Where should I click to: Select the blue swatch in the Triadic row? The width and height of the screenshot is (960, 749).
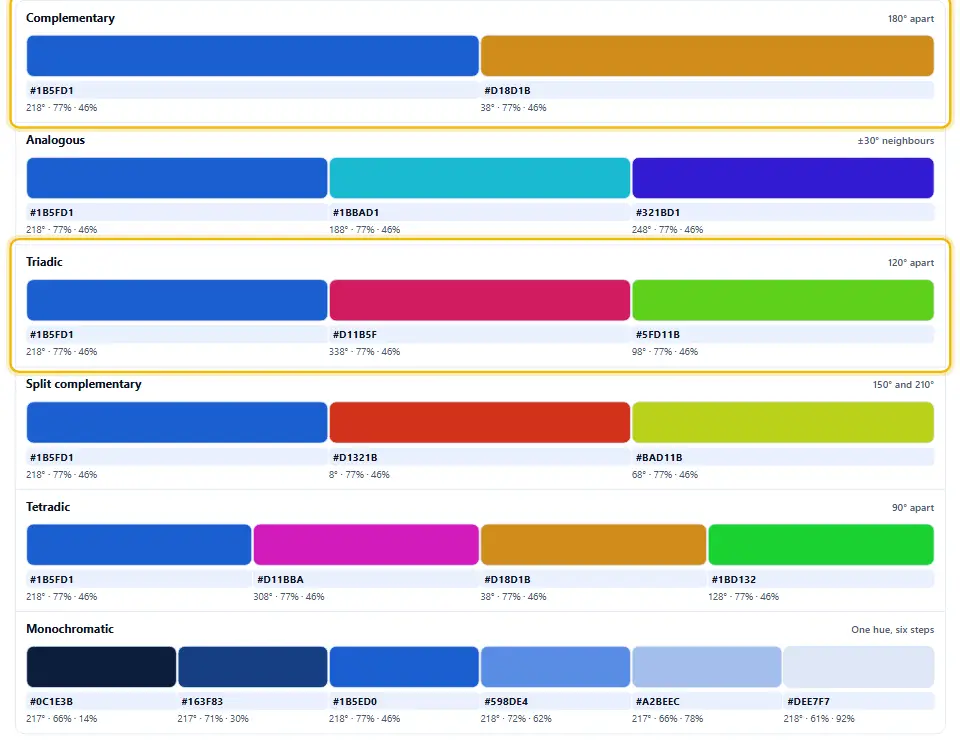(x=177, y=300)
